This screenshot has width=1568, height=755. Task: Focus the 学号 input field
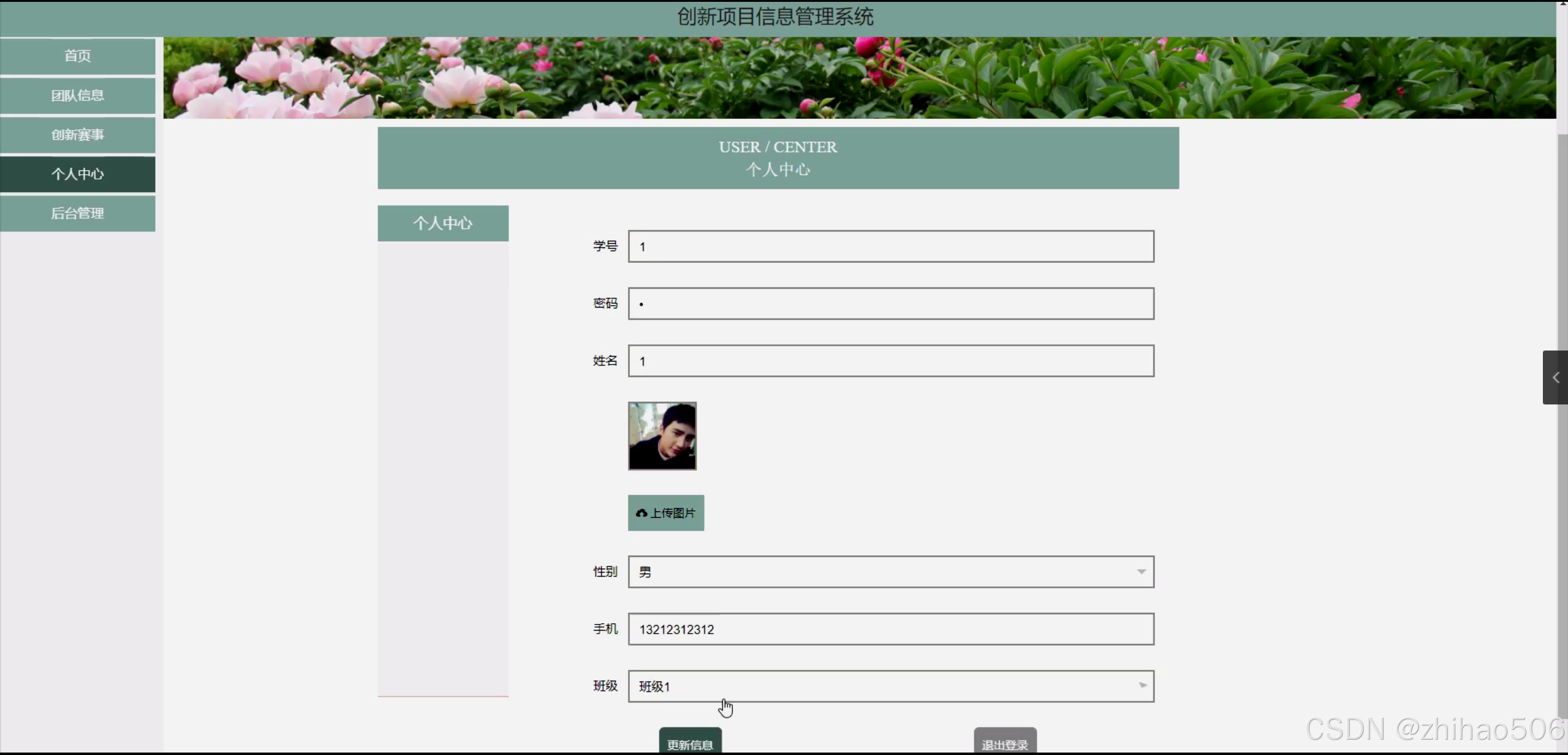click(890, 246)
